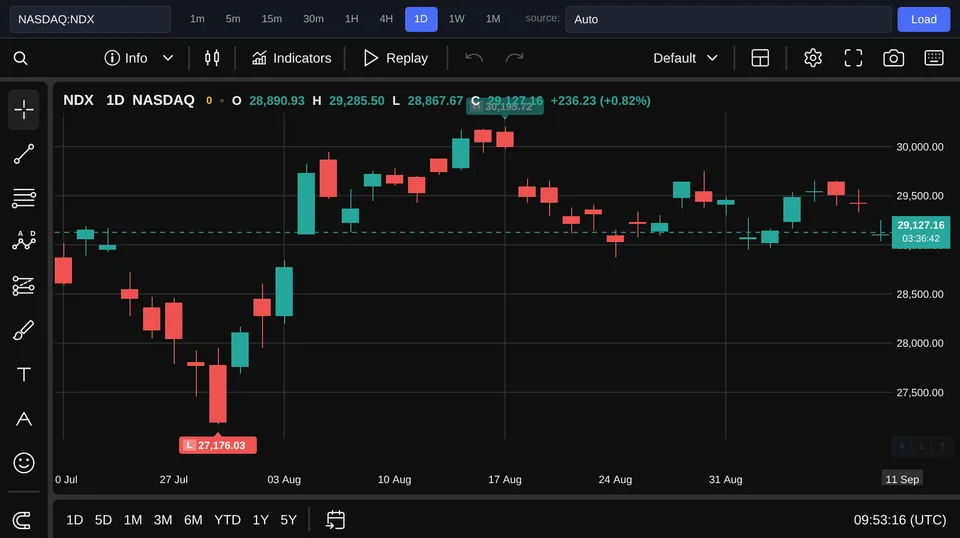Click the +236.23 (+0.82%) change value
Screen dimensions: 960x538
(601, 100)
